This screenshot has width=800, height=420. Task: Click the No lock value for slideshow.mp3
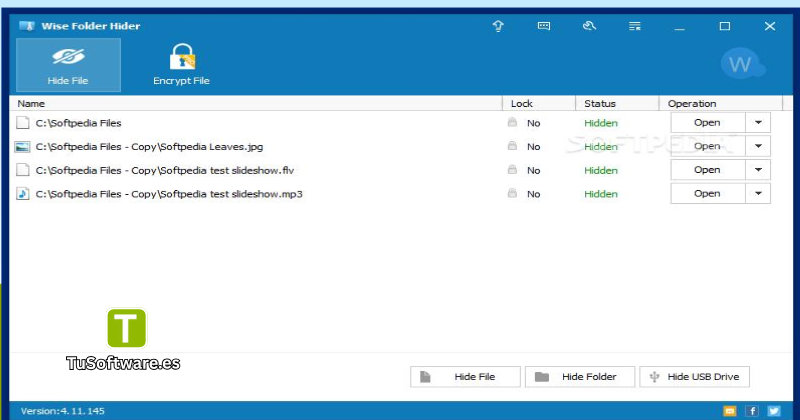pos(534,194)
